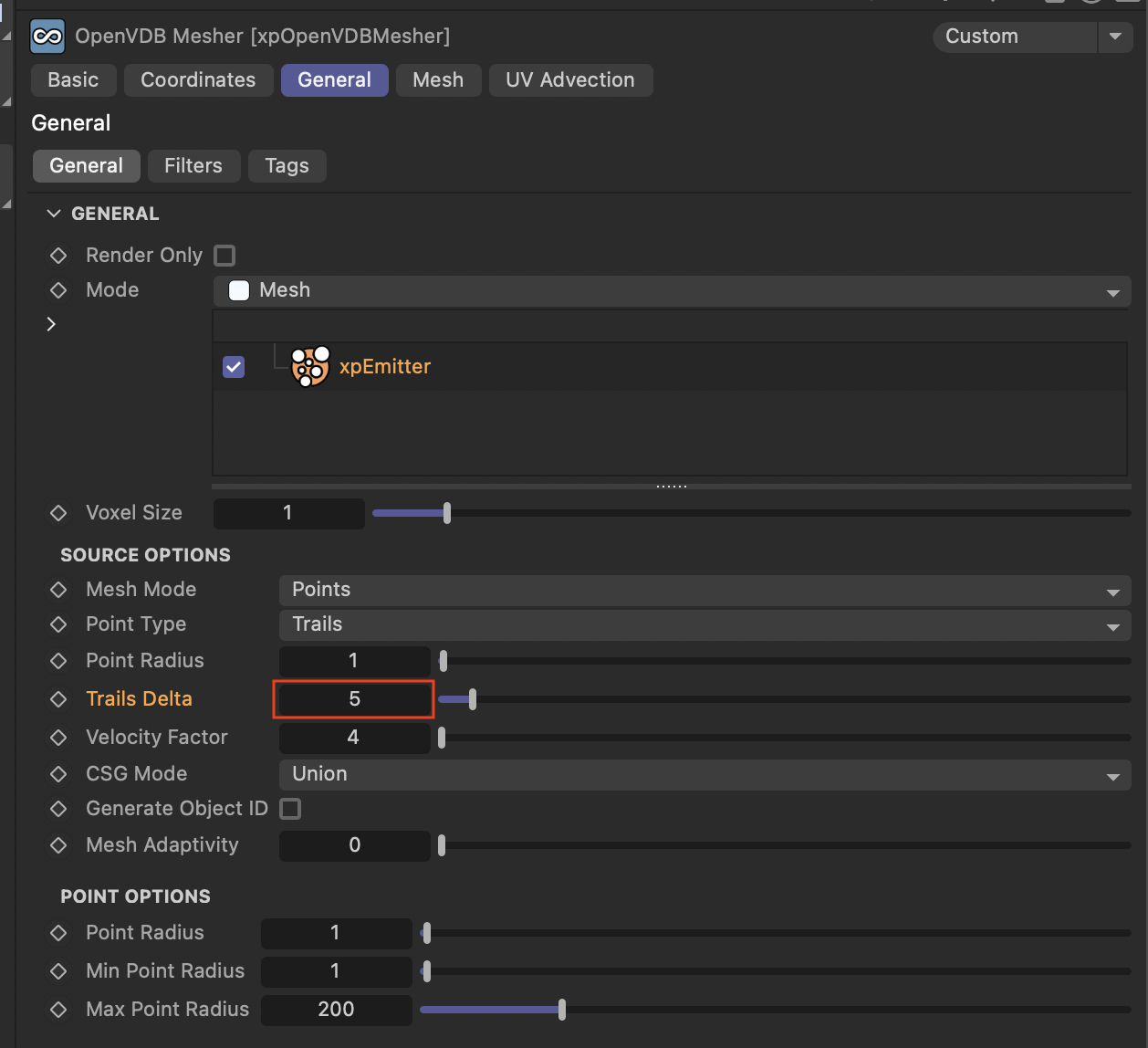Click keyframe diamond beside Source Options Point Radius
Screen dimensions: 1148x1048
point(58,661)
